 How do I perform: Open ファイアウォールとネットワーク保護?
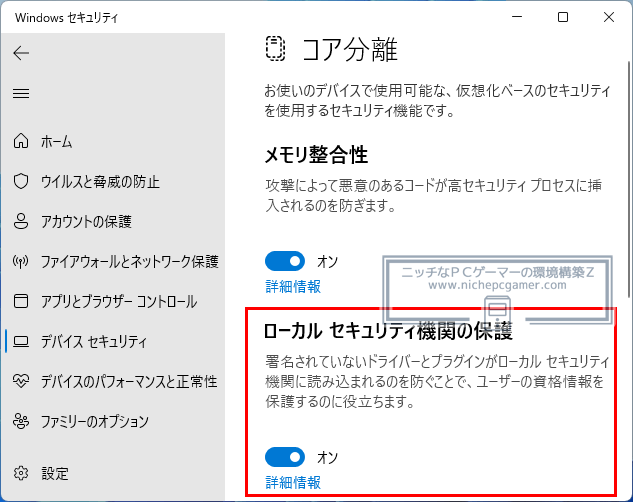[130, 261]
